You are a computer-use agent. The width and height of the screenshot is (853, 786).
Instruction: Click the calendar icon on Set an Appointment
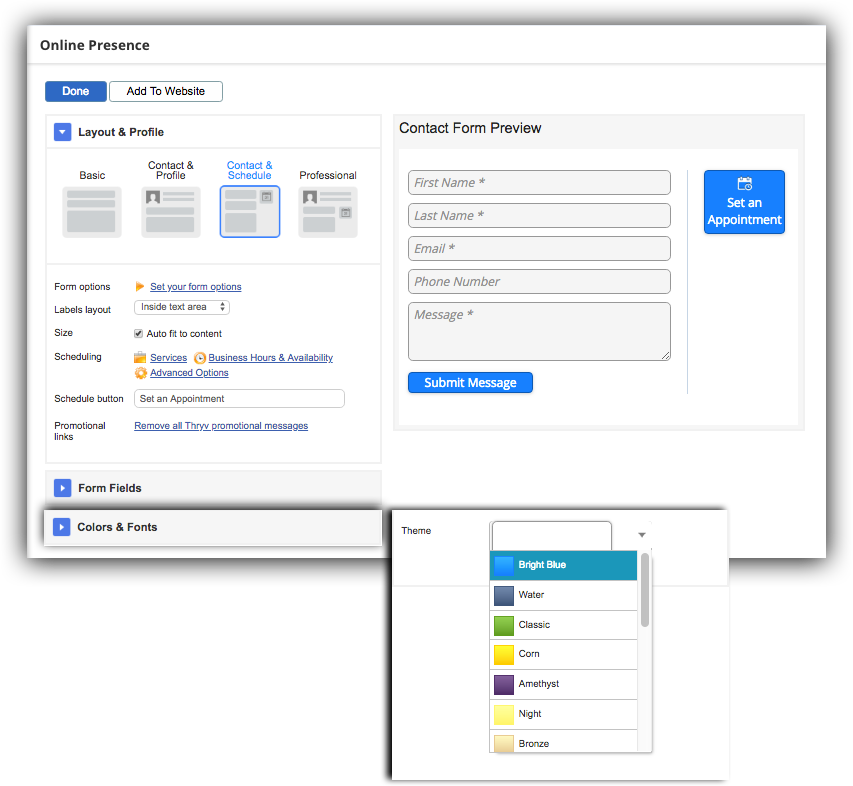point(744,184)
